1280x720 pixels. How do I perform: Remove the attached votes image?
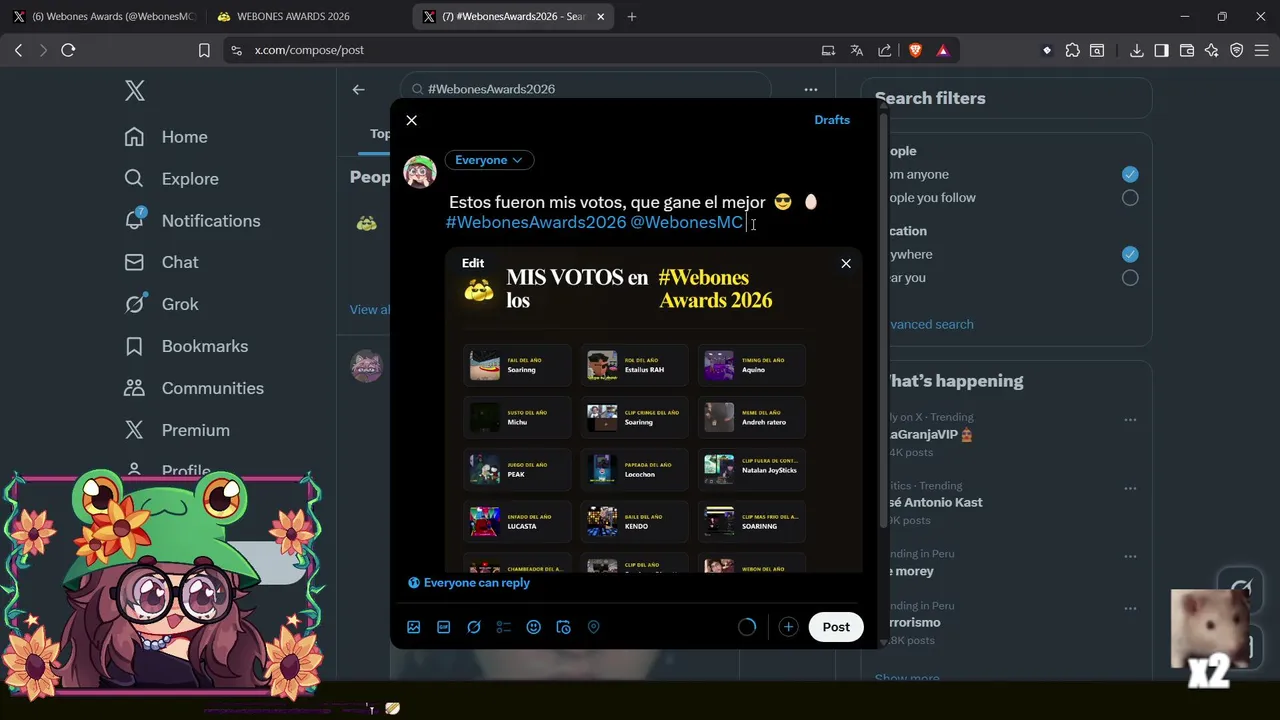846,263
